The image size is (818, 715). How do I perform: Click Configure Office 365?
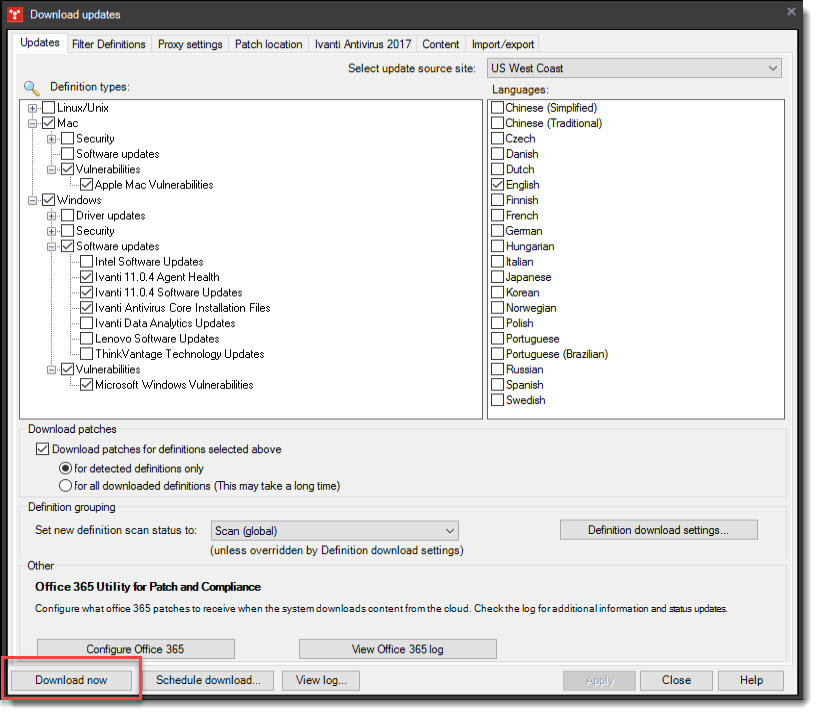point(135,648)
